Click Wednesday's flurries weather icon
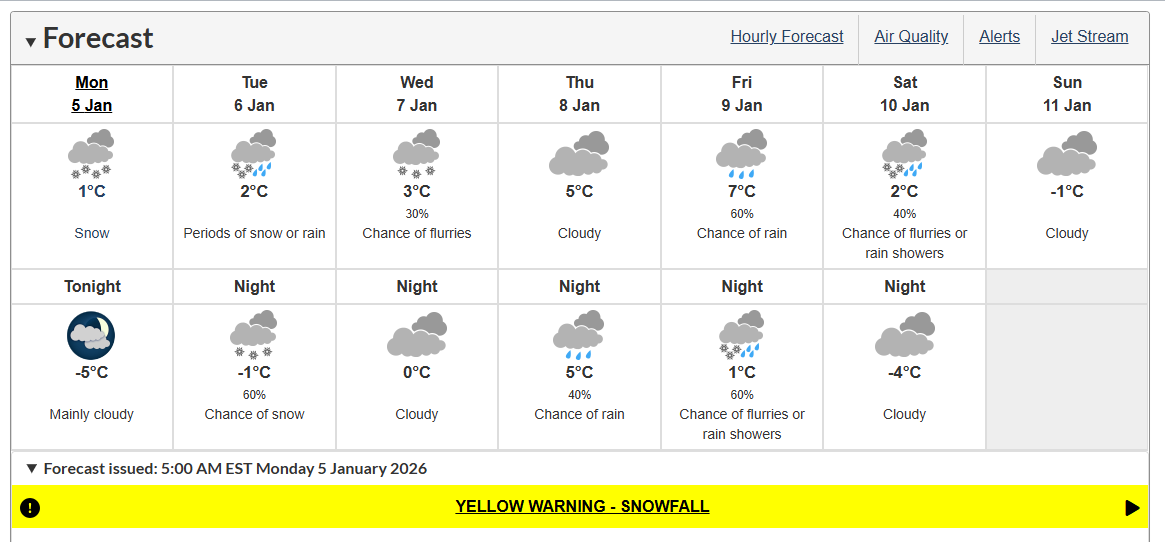This screenshot has width=1165, height=542. click(x=416, y=153)
